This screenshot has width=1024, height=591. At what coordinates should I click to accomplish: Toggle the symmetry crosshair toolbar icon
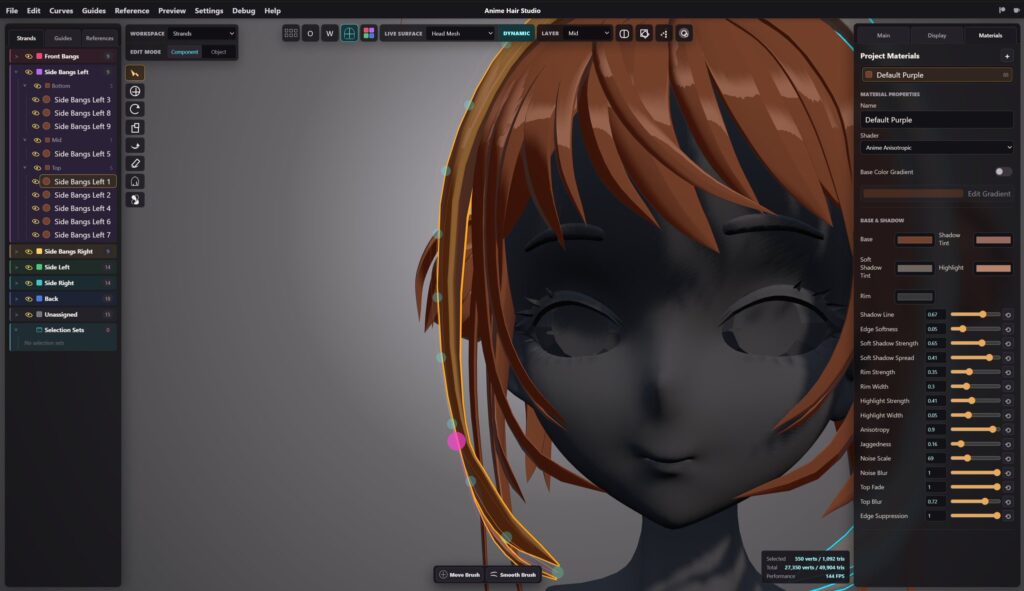pos(349,33)
